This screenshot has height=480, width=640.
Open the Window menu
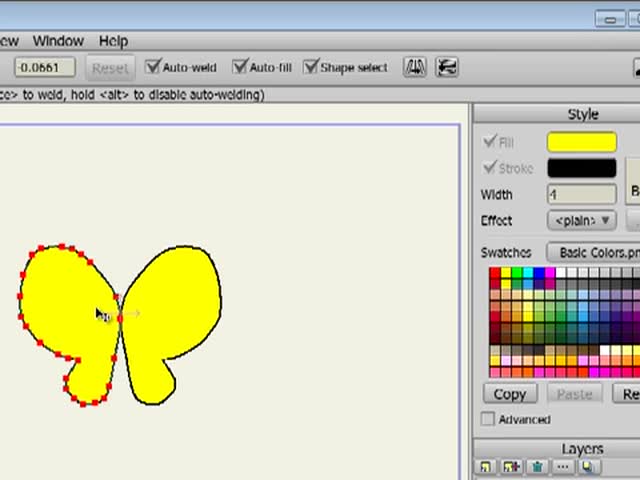point(58,41)
